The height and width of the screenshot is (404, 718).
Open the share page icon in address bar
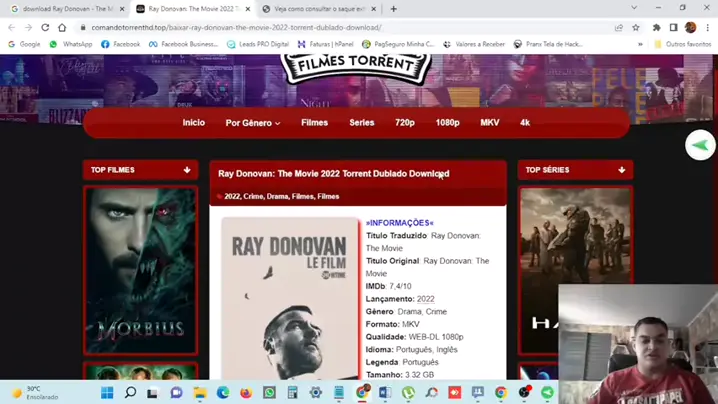[619, 27]
